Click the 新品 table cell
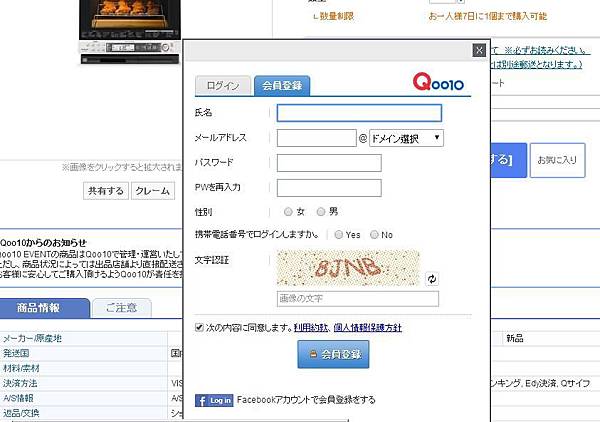This screenshot has width=600, height=422. pos(515,338)
